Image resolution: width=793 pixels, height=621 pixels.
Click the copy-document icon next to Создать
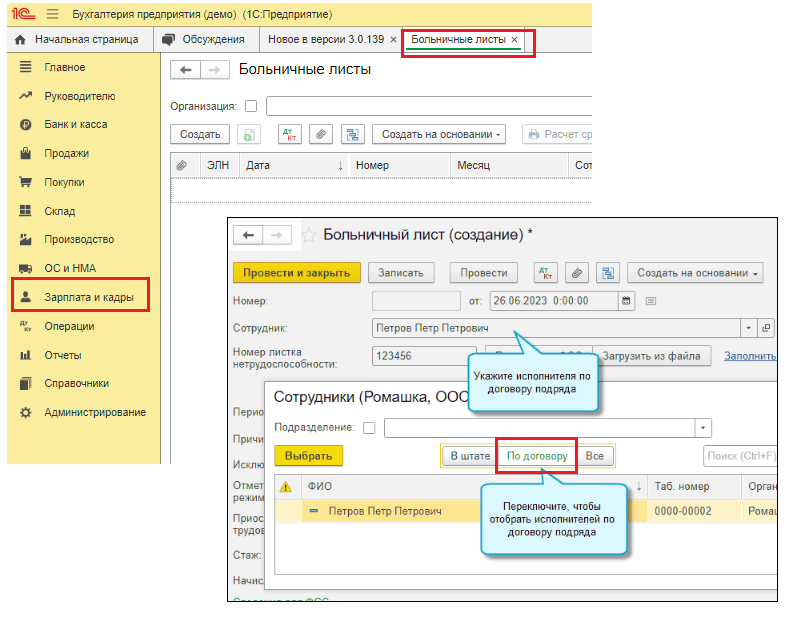point(249,135)
